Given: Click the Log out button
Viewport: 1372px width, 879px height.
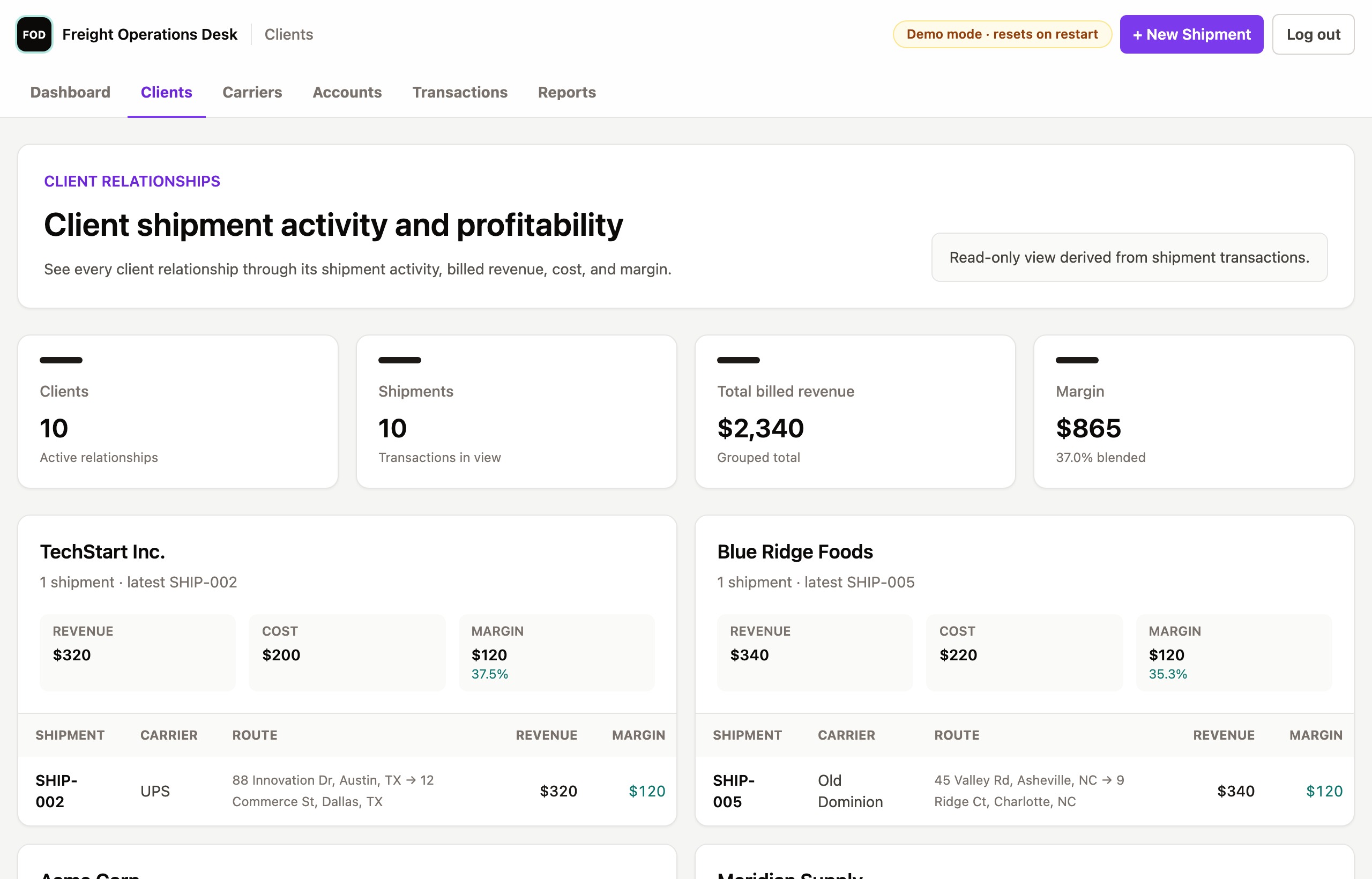Looking at the screenshot, I should click(1313, 34).
